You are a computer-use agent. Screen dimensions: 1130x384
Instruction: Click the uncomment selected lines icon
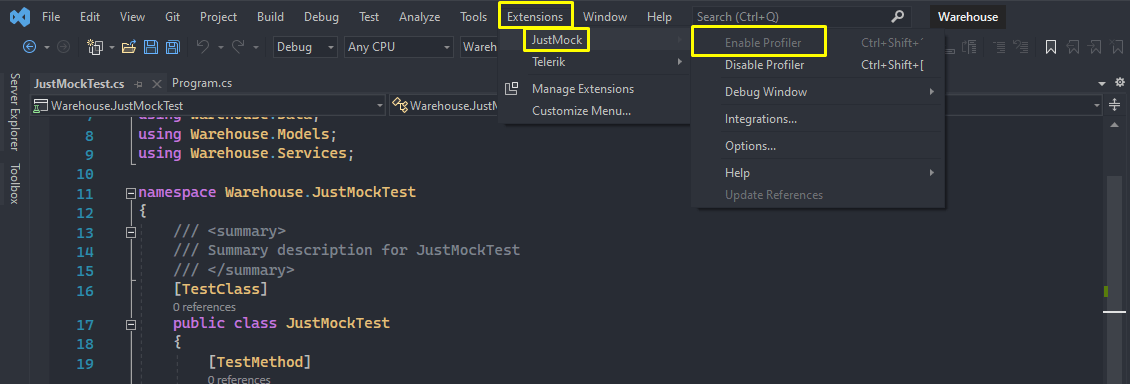tap(1020, 47)
